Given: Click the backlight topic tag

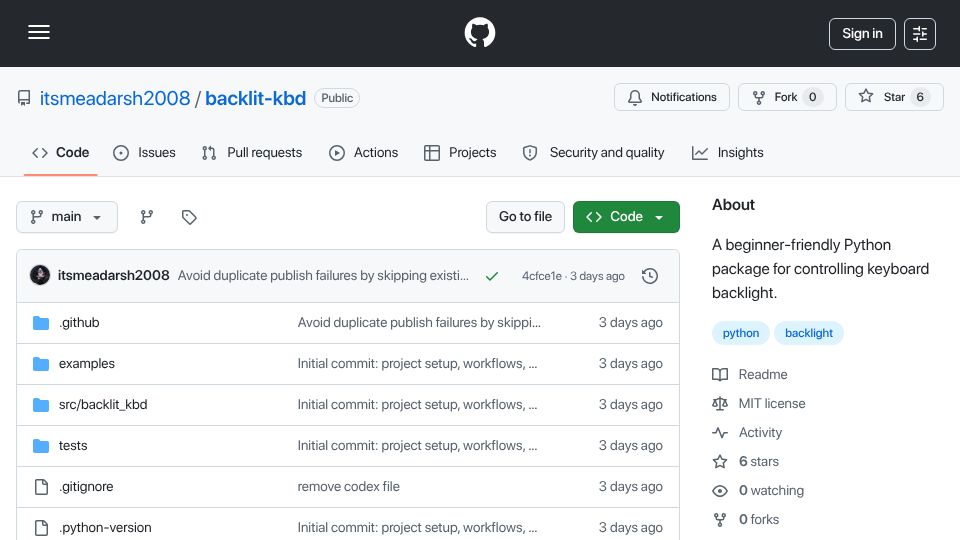Looking at the screenshot, I should click(x=809, y=333).
